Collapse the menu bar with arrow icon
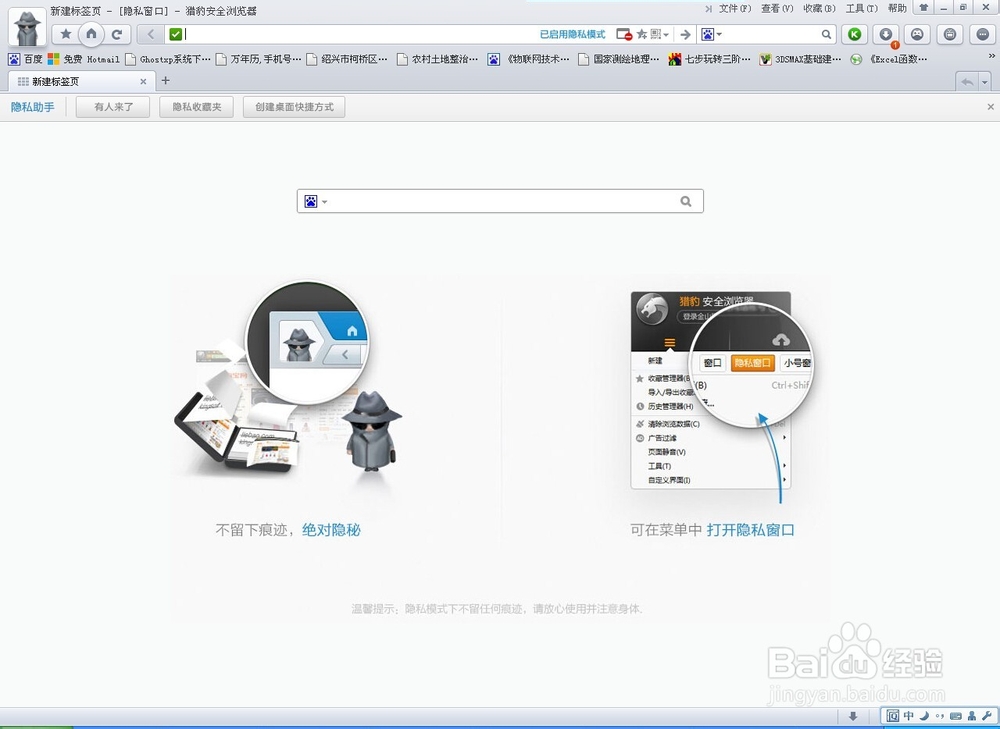Screen dimensions: 1000x729 coord(709,9)
